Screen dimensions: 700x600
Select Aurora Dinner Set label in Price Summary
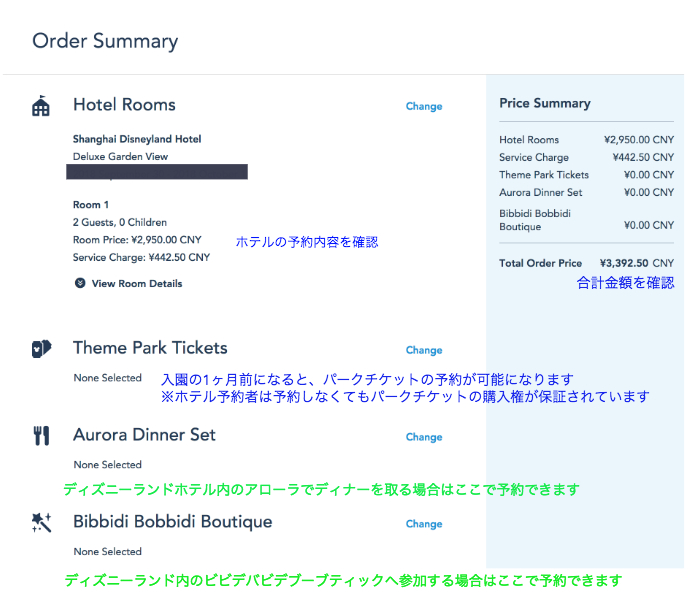coord(541,192)
